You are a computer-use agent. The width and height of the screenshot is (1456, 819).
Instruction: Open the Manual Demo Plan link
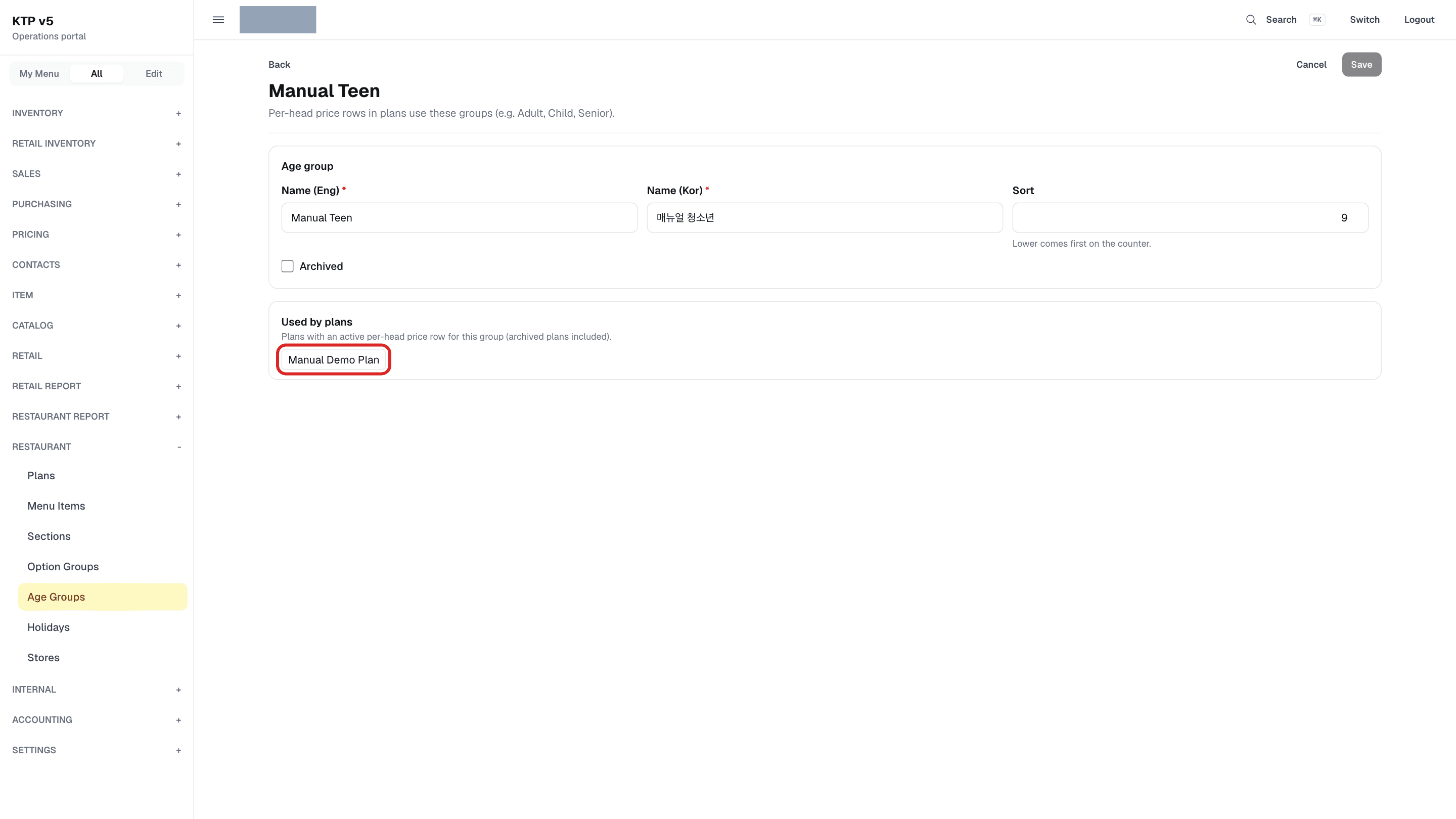pos(334,360)
